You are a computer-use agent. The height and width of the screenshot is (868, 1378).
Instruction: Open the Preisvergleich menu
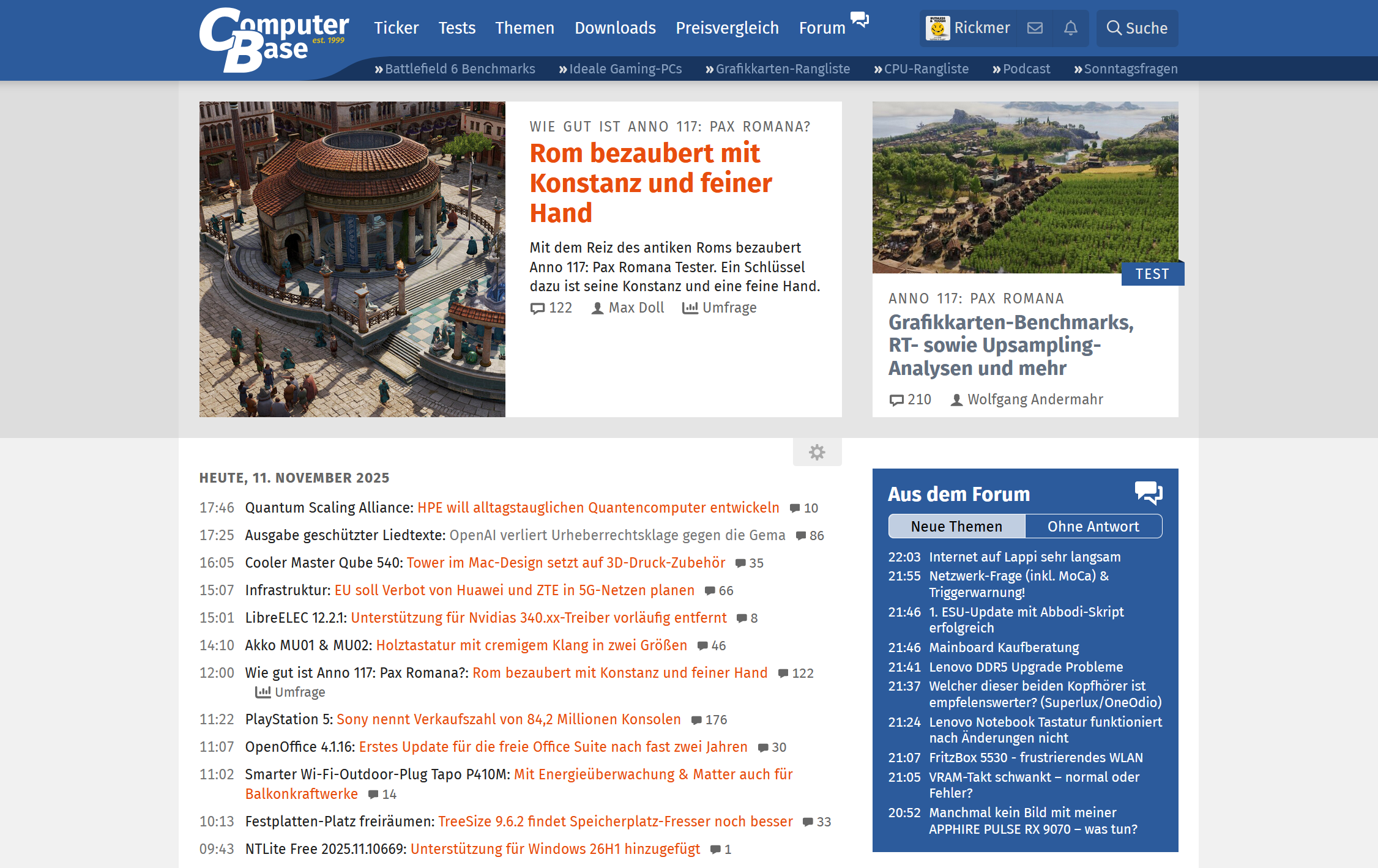[x=727, y=28]
